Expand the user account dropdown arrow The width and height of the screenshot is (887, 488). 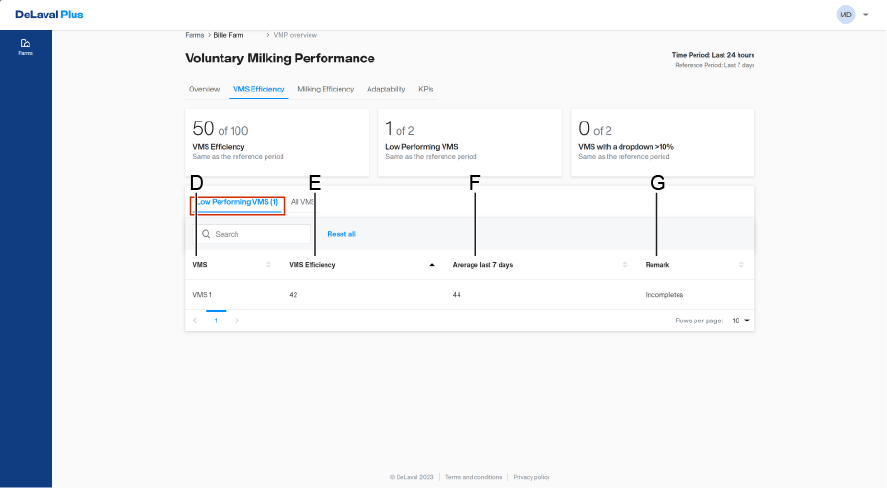pos(865,15)
